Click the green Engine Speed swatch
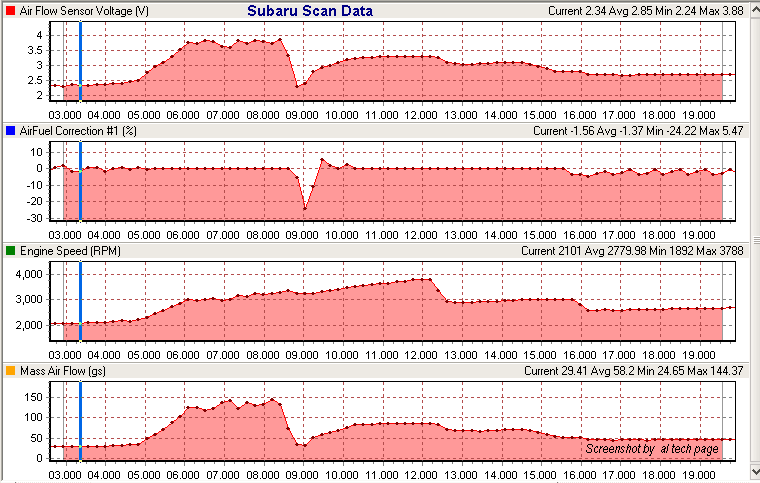 pyautogui.click(x=10, y=251)
